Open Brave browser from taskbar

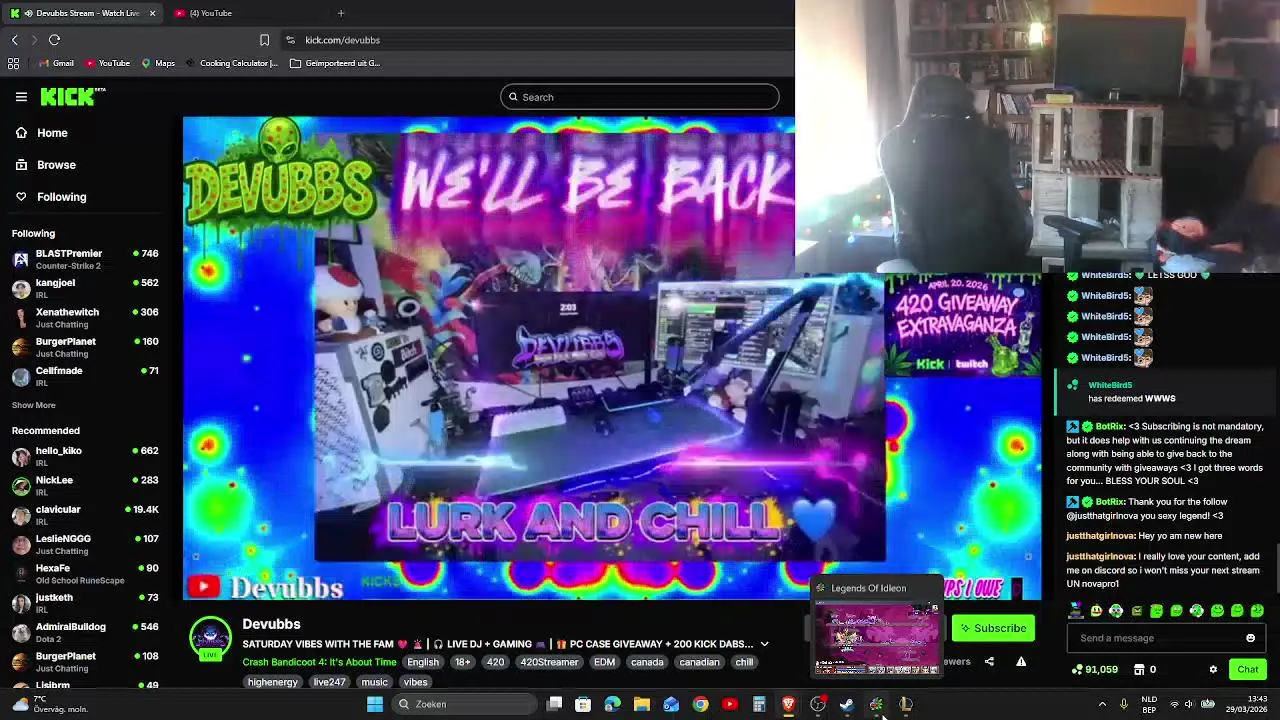[x=788, y=704]
